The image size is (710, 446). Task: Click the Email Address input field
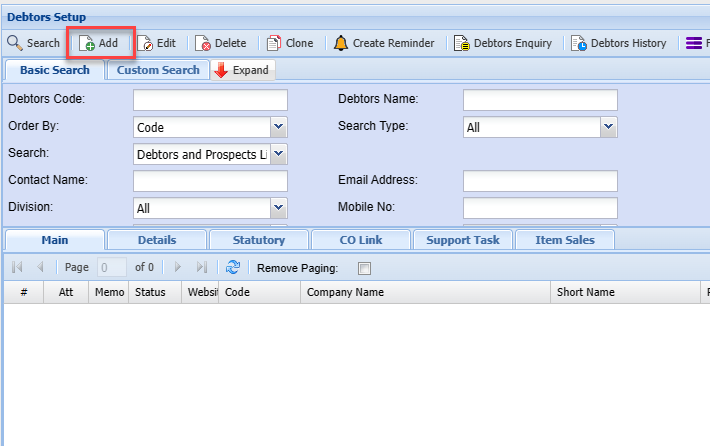(540, 181)
